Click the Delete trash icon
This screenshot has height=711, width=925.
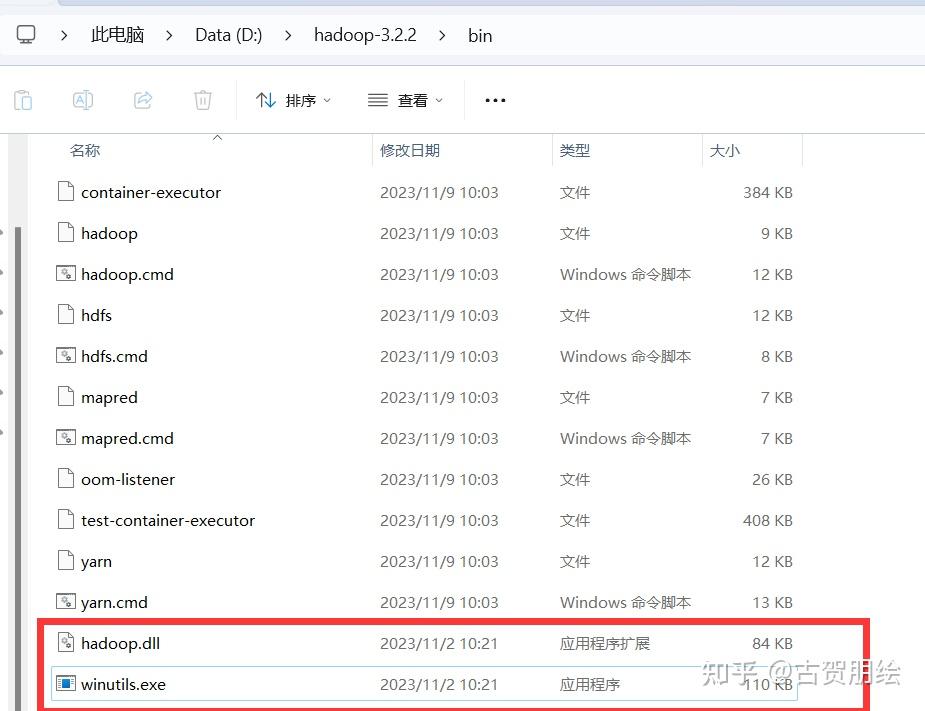pyautogui.click(x=203, y=99)
